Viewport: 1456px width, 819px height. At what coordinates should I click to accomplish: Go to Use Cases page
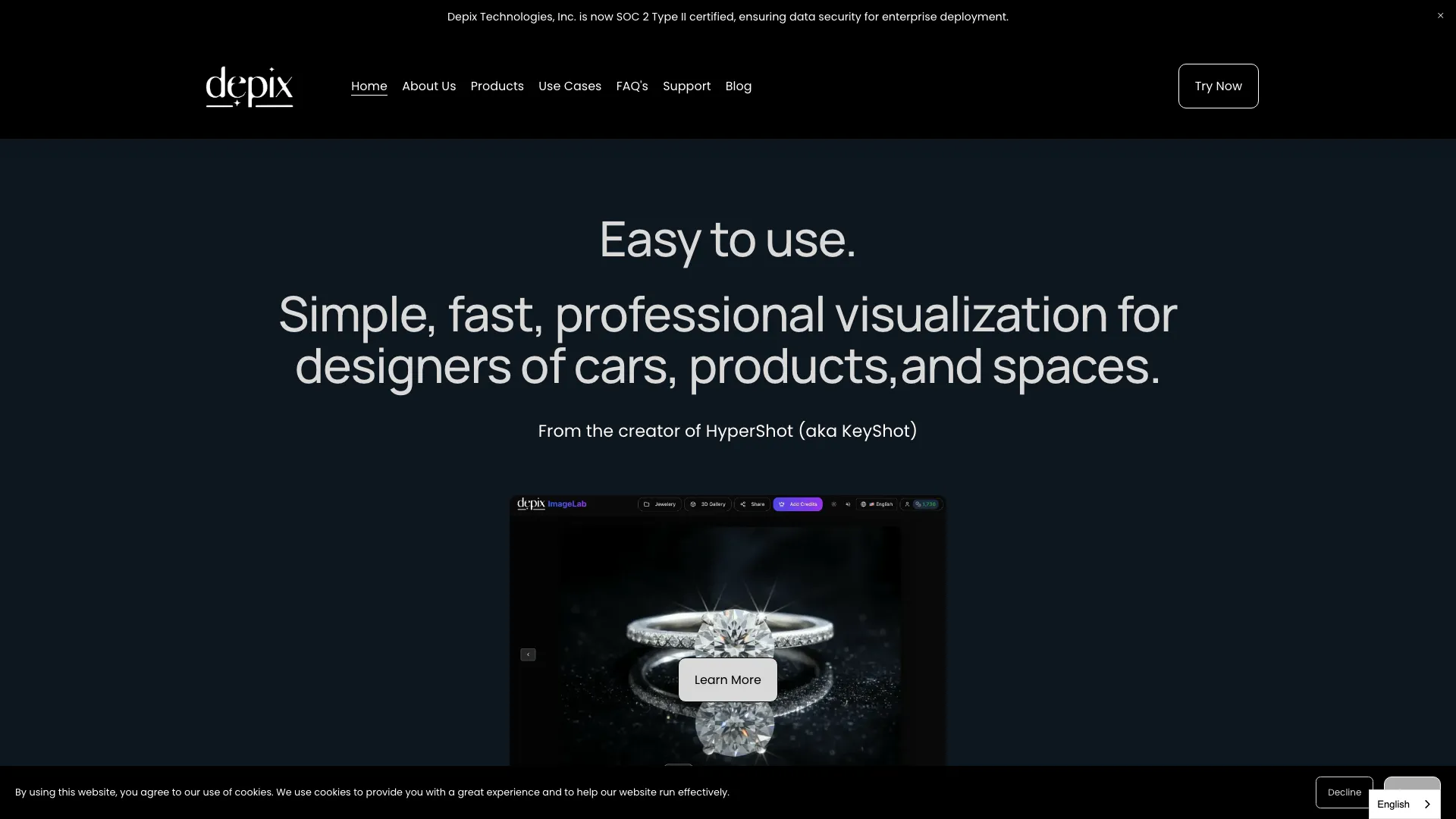point(570,86)
